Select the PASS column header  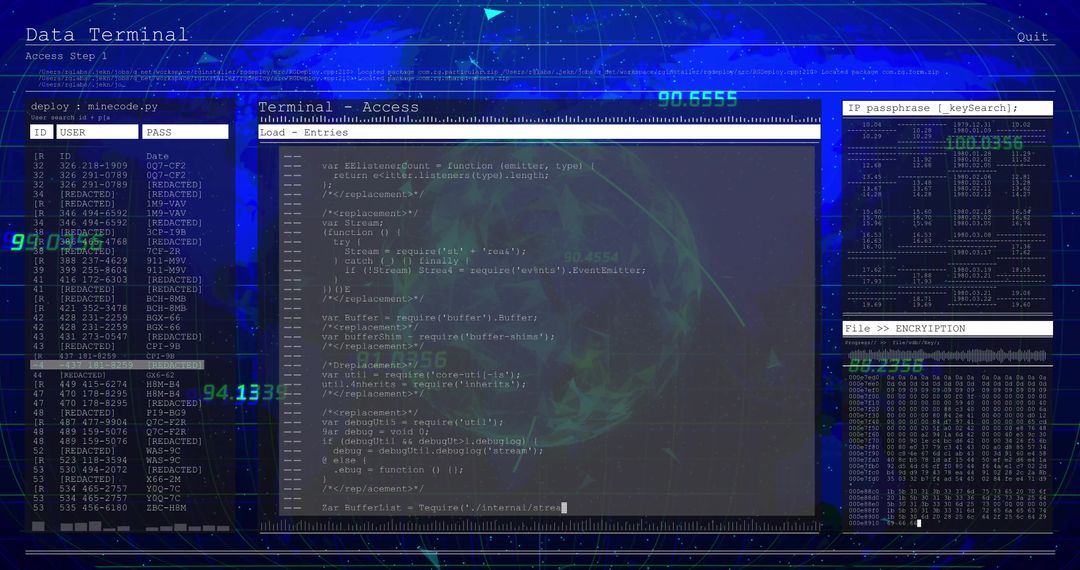click(185, 132)
